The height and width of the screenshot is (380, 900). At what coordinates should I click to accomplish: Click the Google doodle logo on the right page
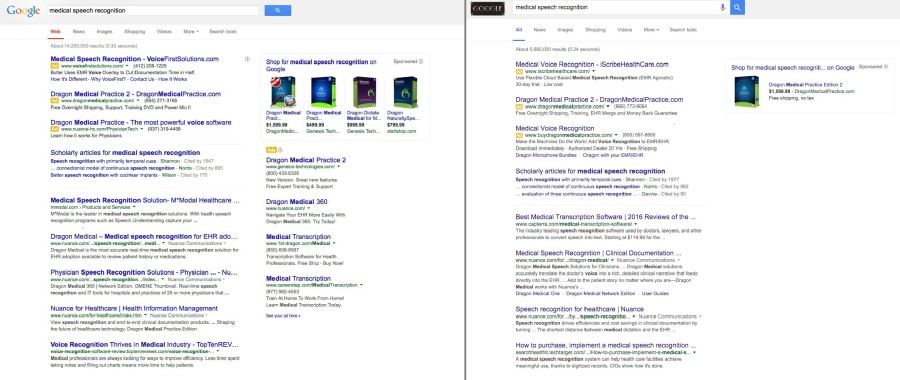pos(487,9)
